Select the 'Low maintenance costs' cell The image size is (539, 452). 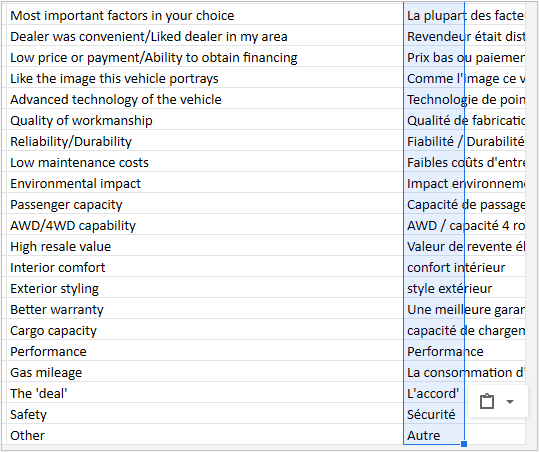[x=205, y=162]
